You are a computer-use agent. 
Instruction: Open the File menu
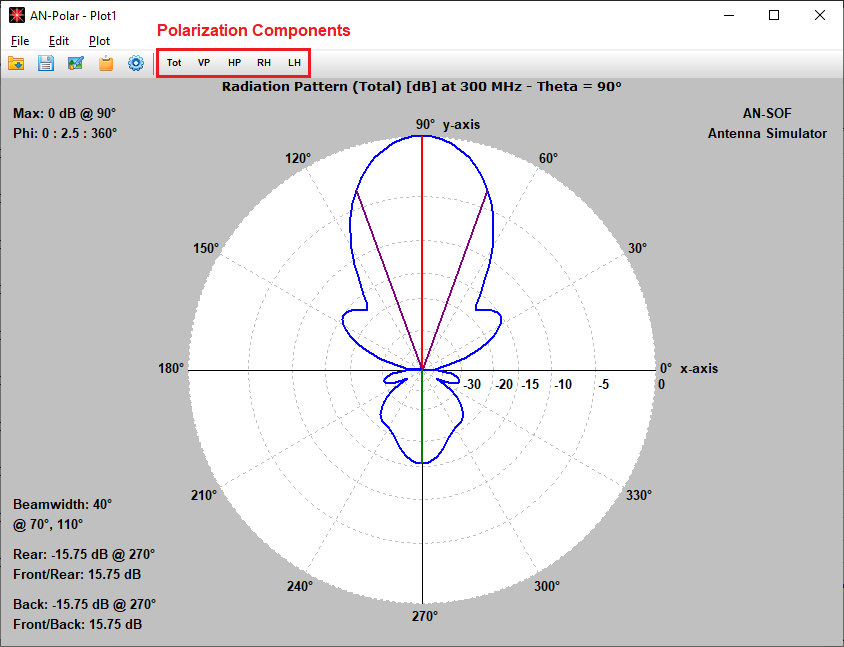tap(20, 41)
